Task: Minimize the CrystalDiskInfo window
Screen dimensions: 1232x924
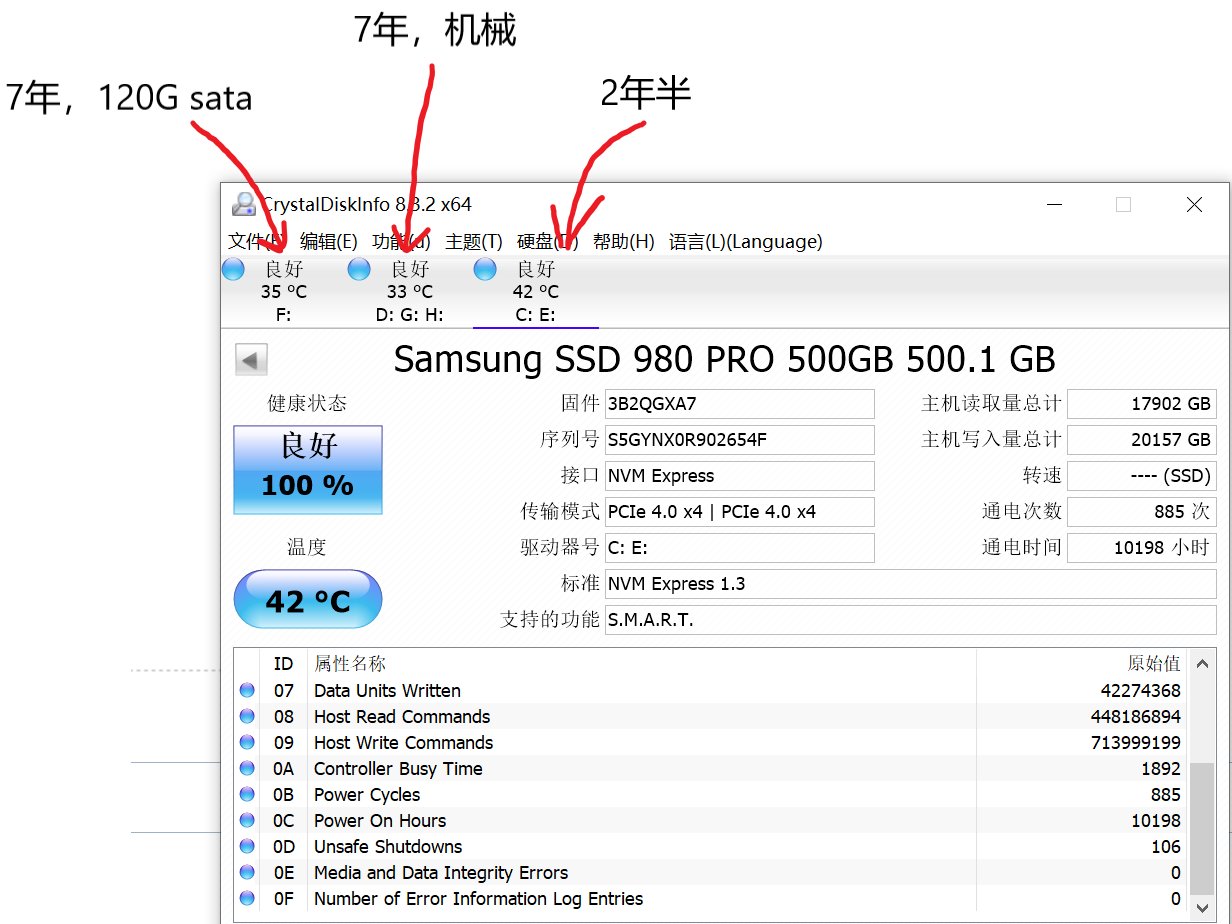Action: click(x=1055, y=204)
